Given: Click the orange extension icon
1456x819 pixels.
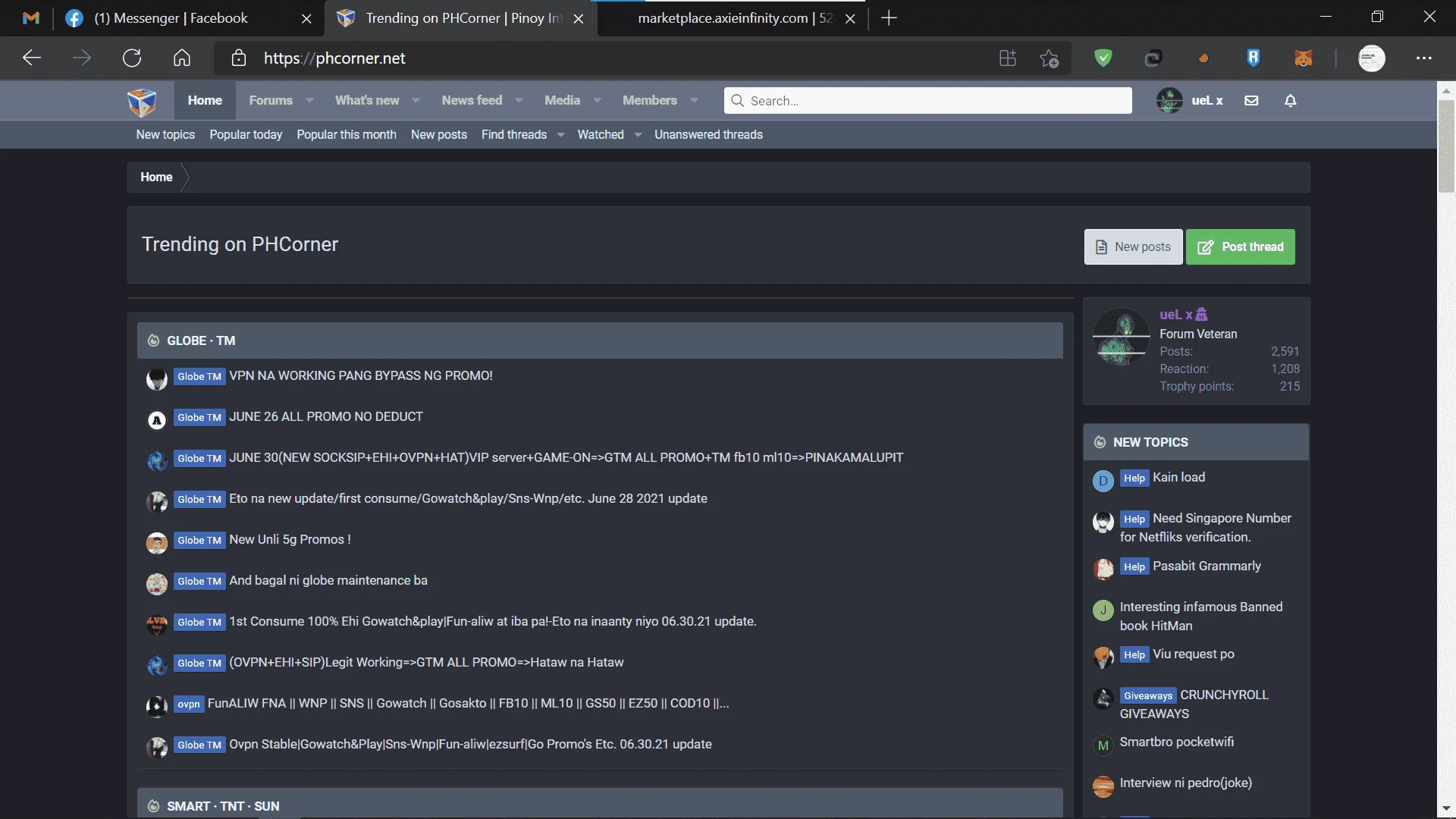Looking at the screenshot, I should [x=1203, y=58].
